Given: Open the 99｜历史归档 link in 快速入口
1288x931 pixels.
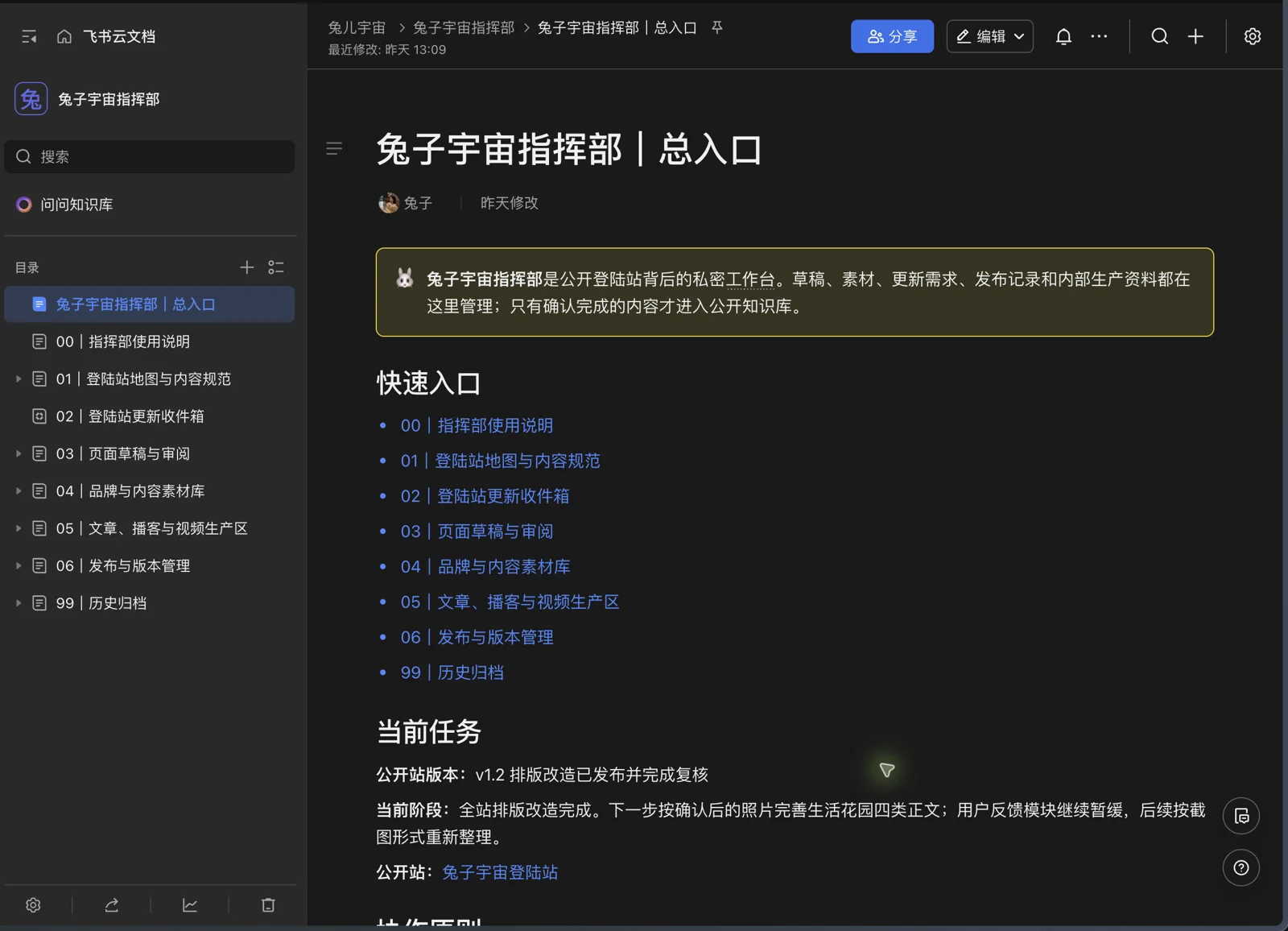Looking at the screenshot, I should 452,672.
